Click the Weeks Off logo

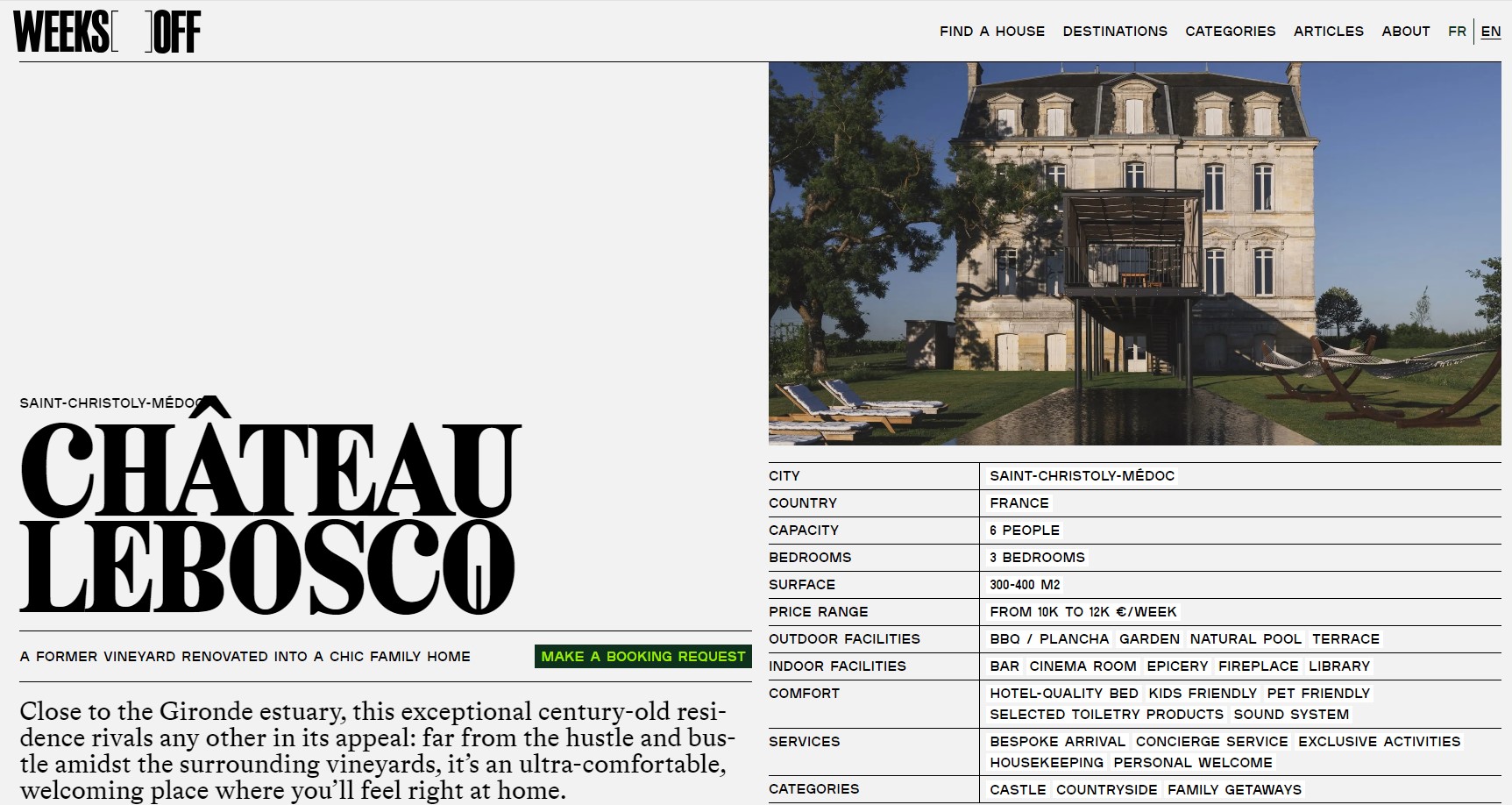pos(107,32)
